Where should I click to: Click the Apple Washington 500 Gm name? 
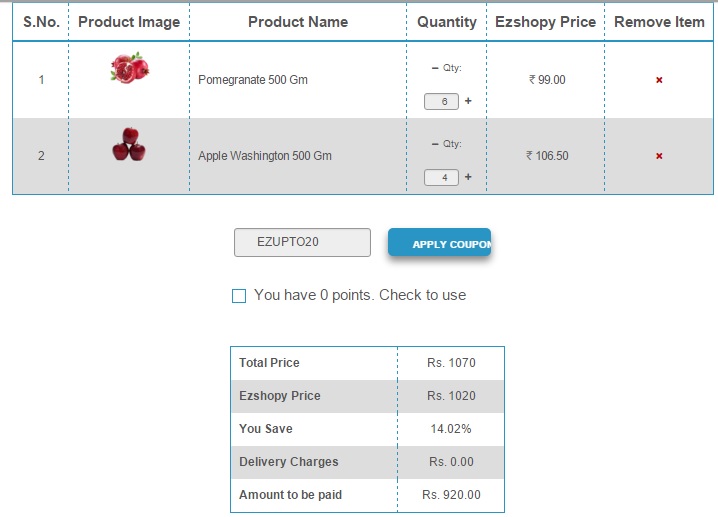[265, 156]
